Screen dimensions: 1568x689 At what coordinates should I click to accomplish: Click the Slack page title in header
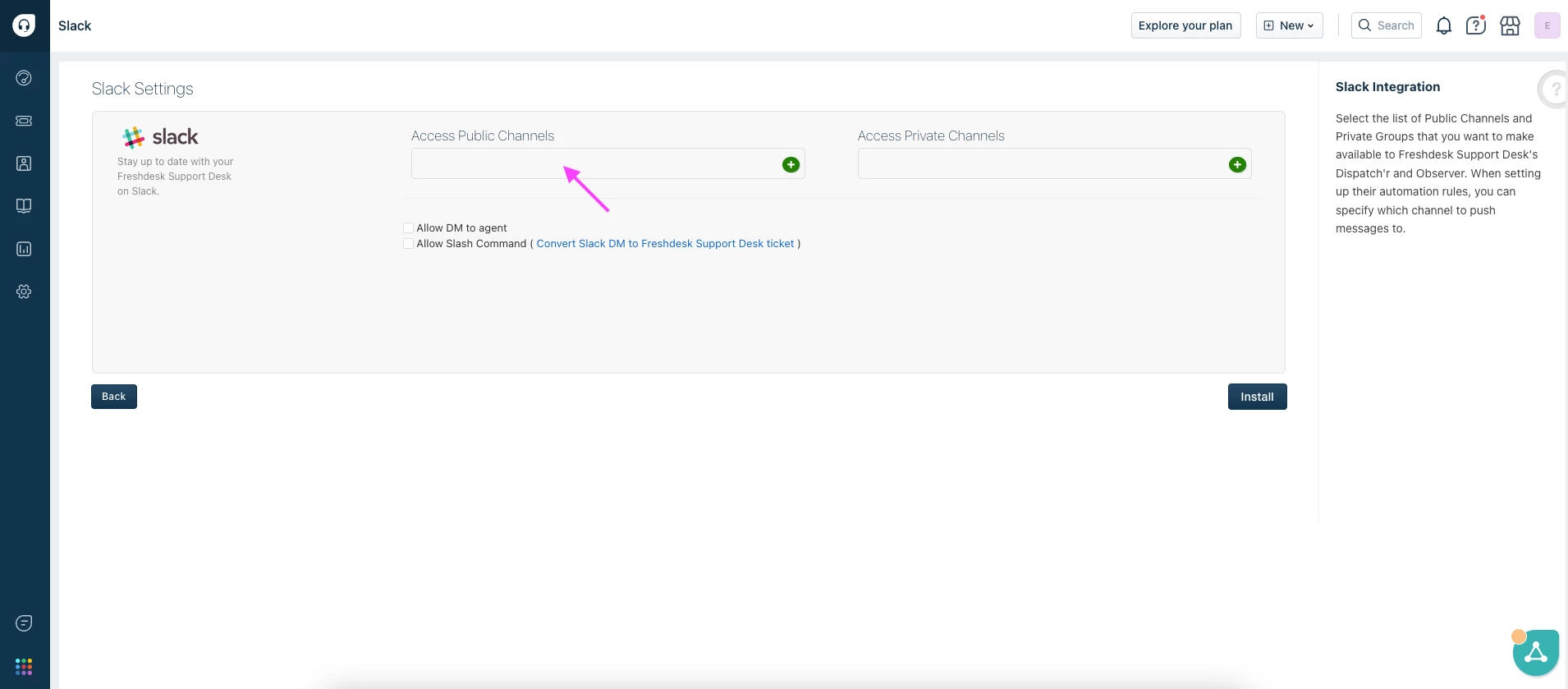(75, 25)
